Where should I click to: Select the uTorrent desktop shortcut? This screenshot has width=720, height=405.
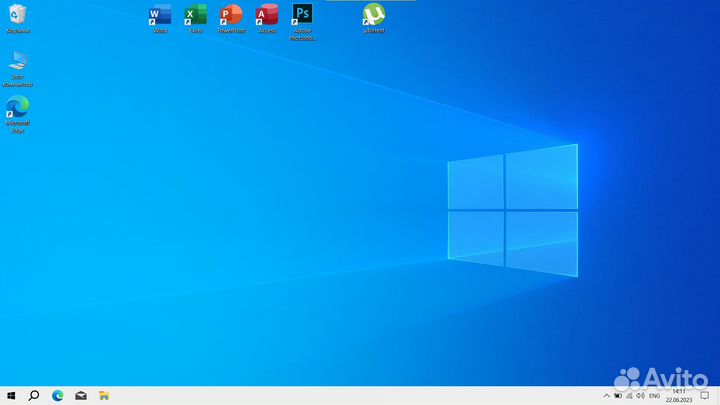coord(374,18)
